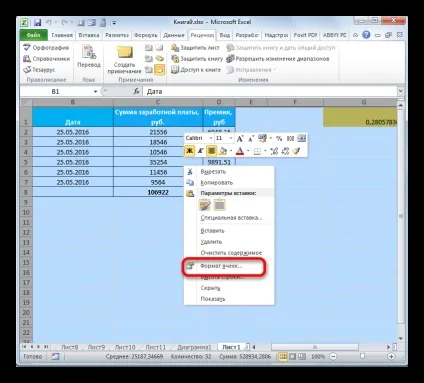Screen dimensions: 424x383
Task: Expand the formula bar with its arrow
Action: (400, 91)
